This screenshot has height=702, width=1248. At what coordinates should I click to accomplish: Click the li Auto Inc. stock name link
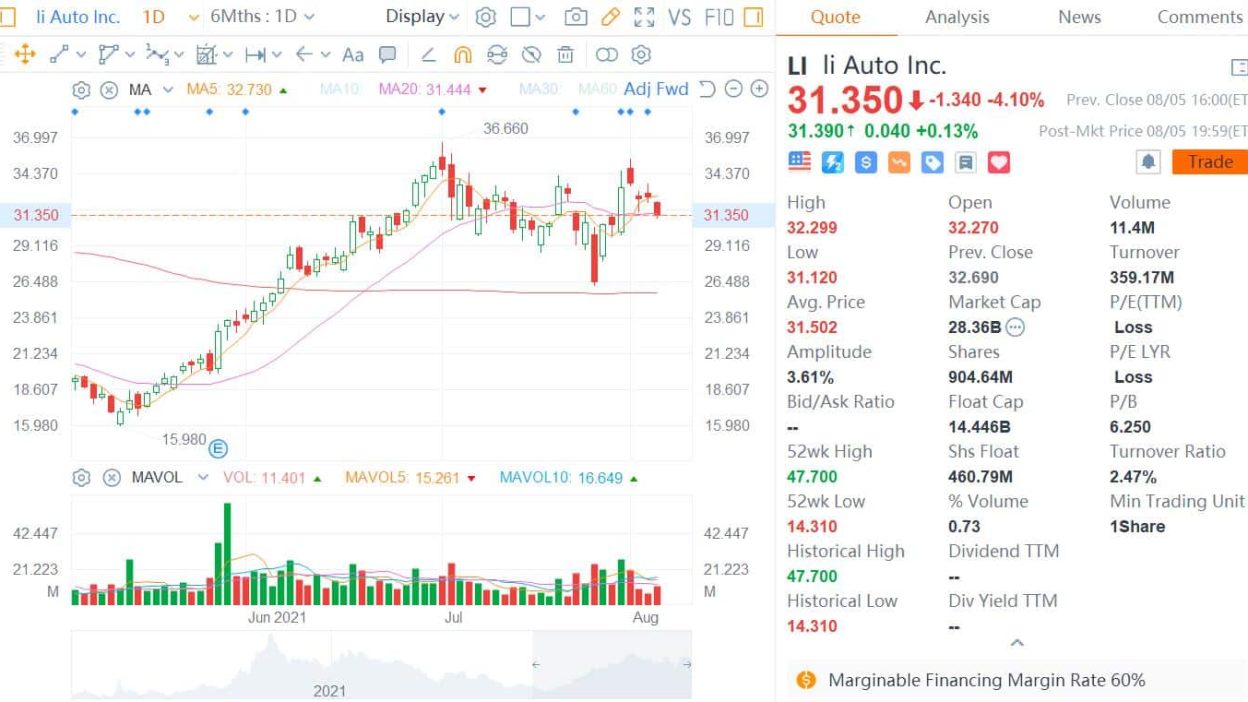(78, 17)
